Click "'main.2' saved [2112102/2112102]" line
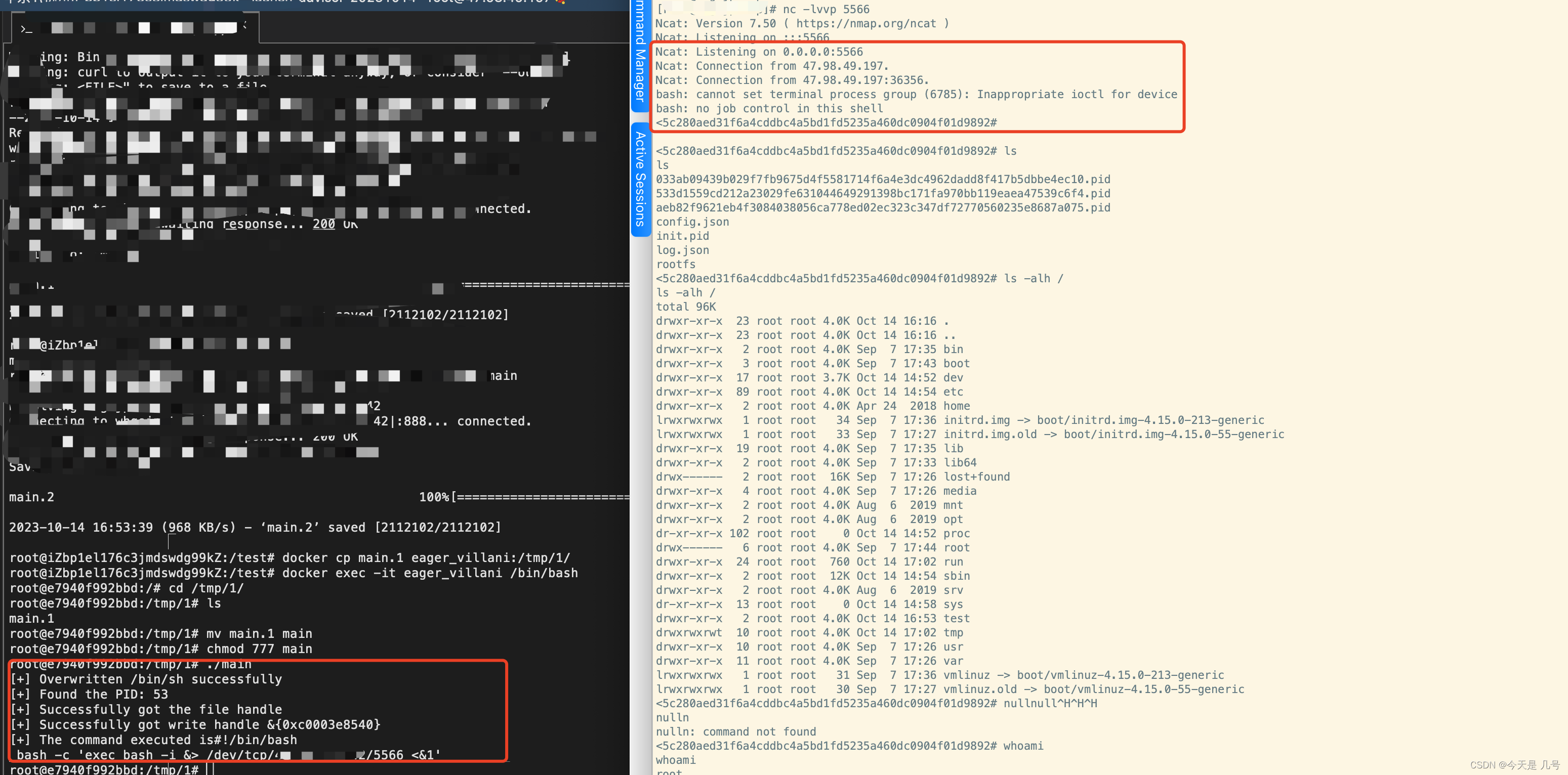 [x=381, y=528]
